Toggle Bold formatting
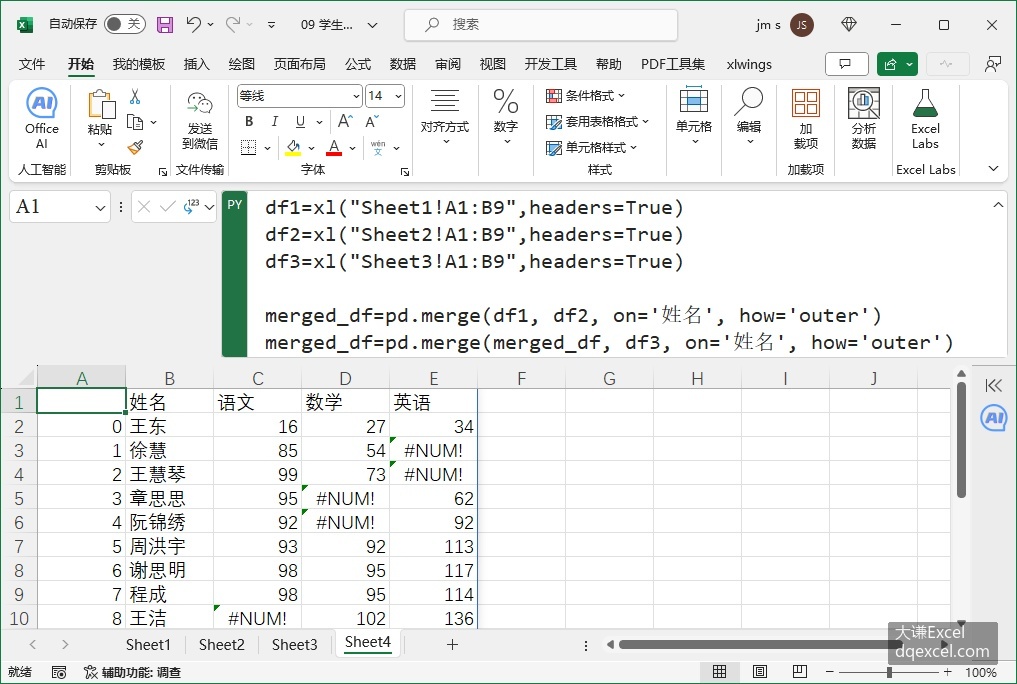 [x=249, y=121]
